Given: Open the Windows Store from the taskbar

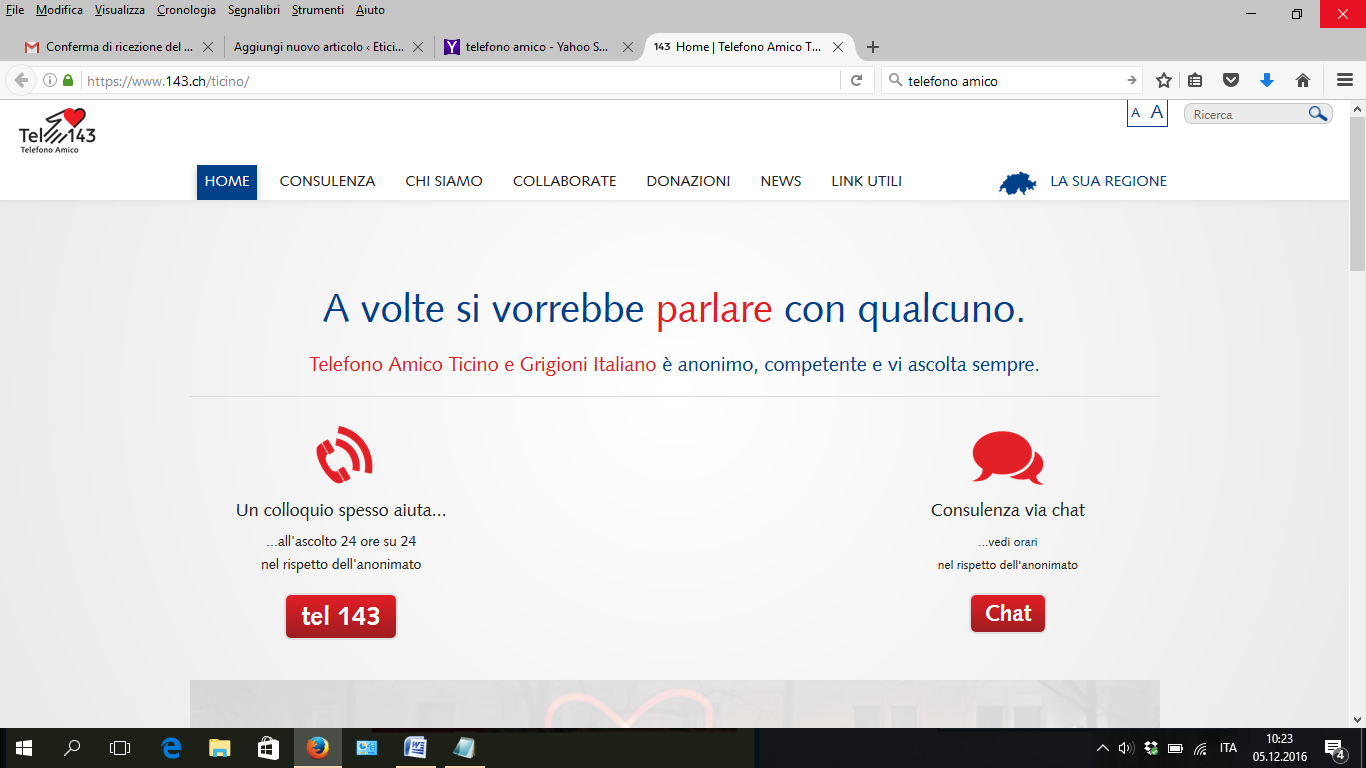Looking at the screenshot, I should click(x=269, y=747).
